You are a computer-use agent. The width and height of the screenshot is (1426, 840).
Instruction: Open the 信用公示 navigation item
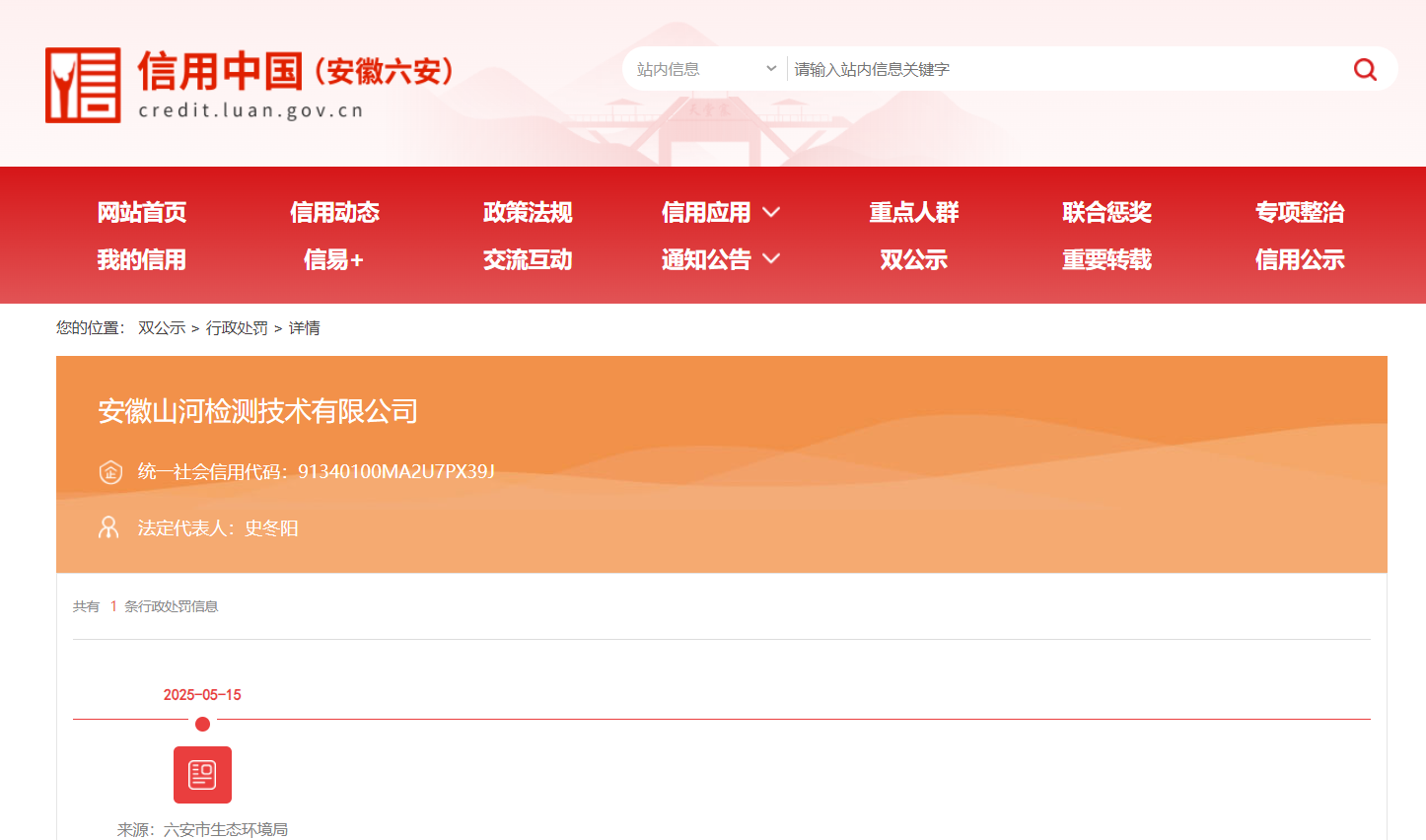[1300, 259]
